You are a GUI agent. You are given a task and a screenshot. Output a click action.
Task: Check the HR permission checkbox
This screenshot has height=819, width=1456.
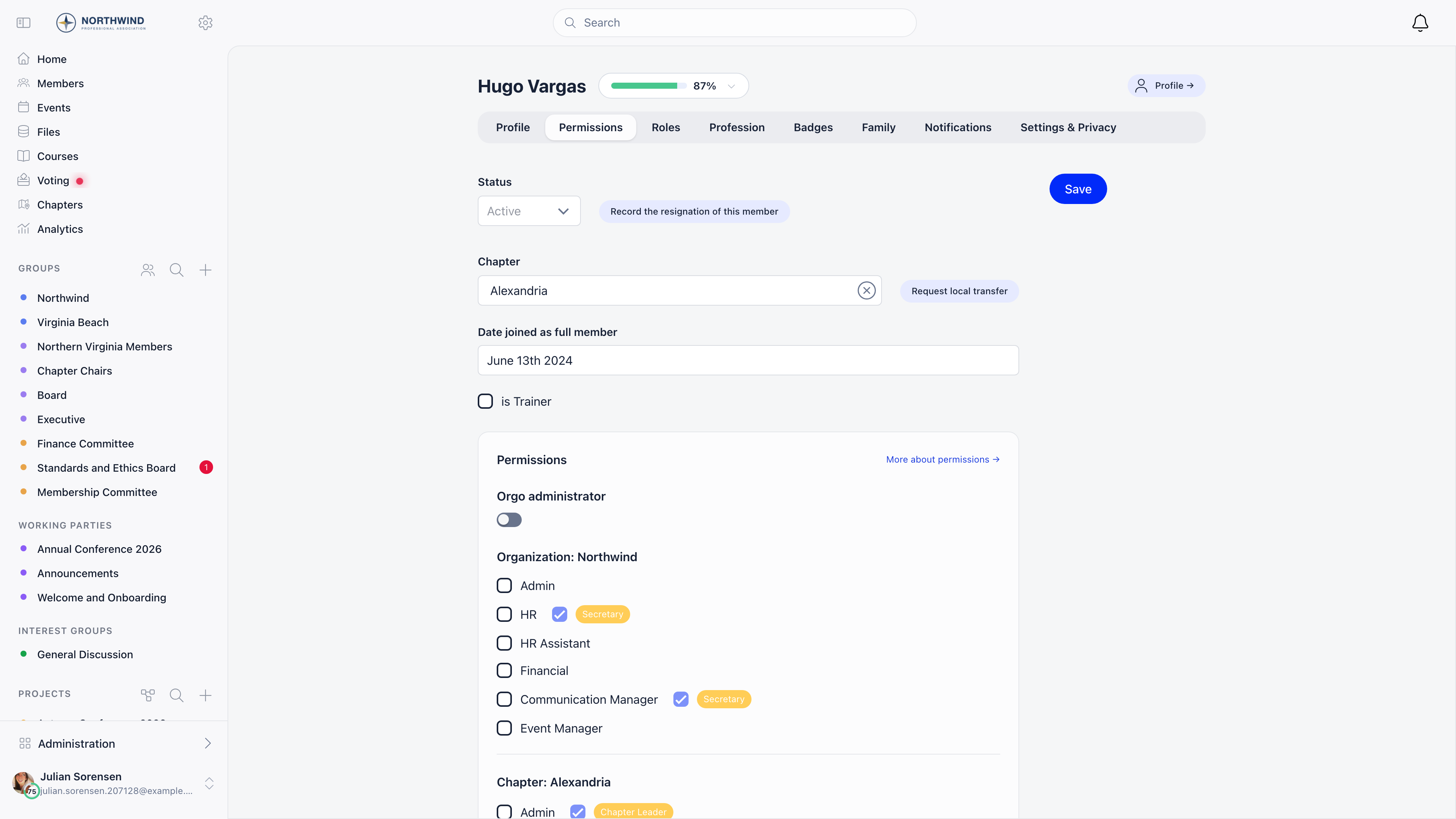(x=504, y=614)
